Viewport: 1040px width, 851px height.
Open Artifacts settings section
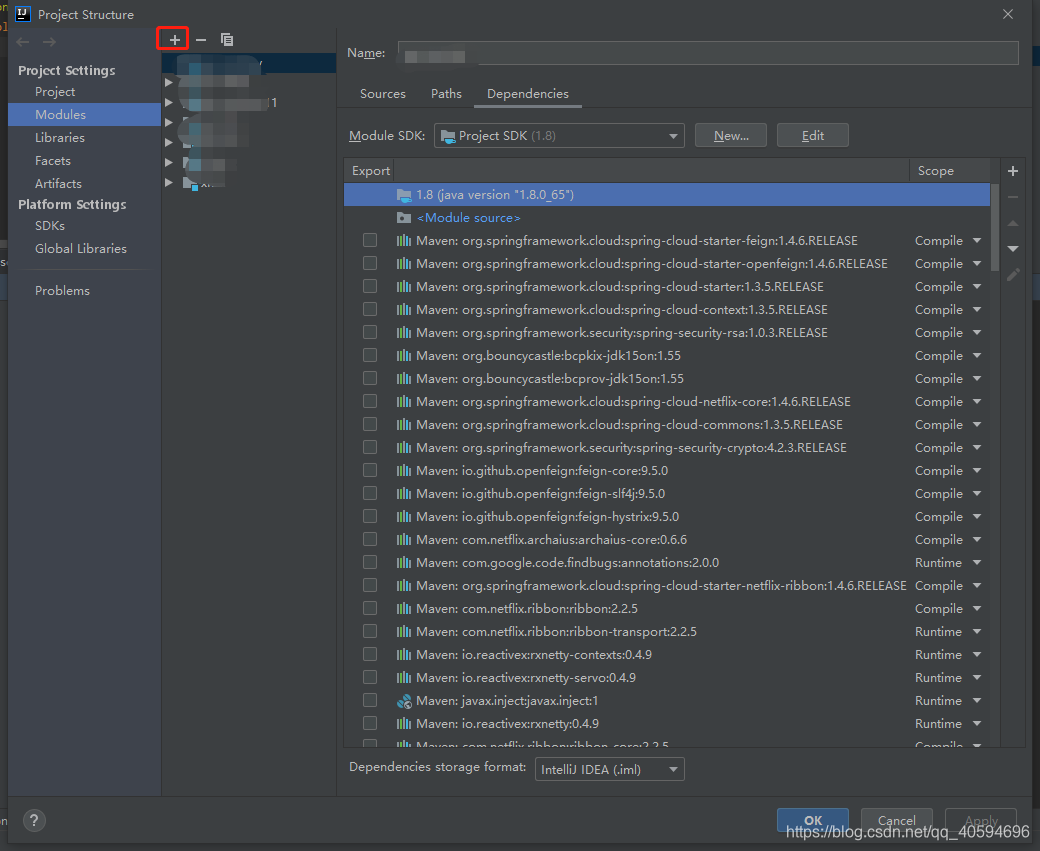[58, 184]
